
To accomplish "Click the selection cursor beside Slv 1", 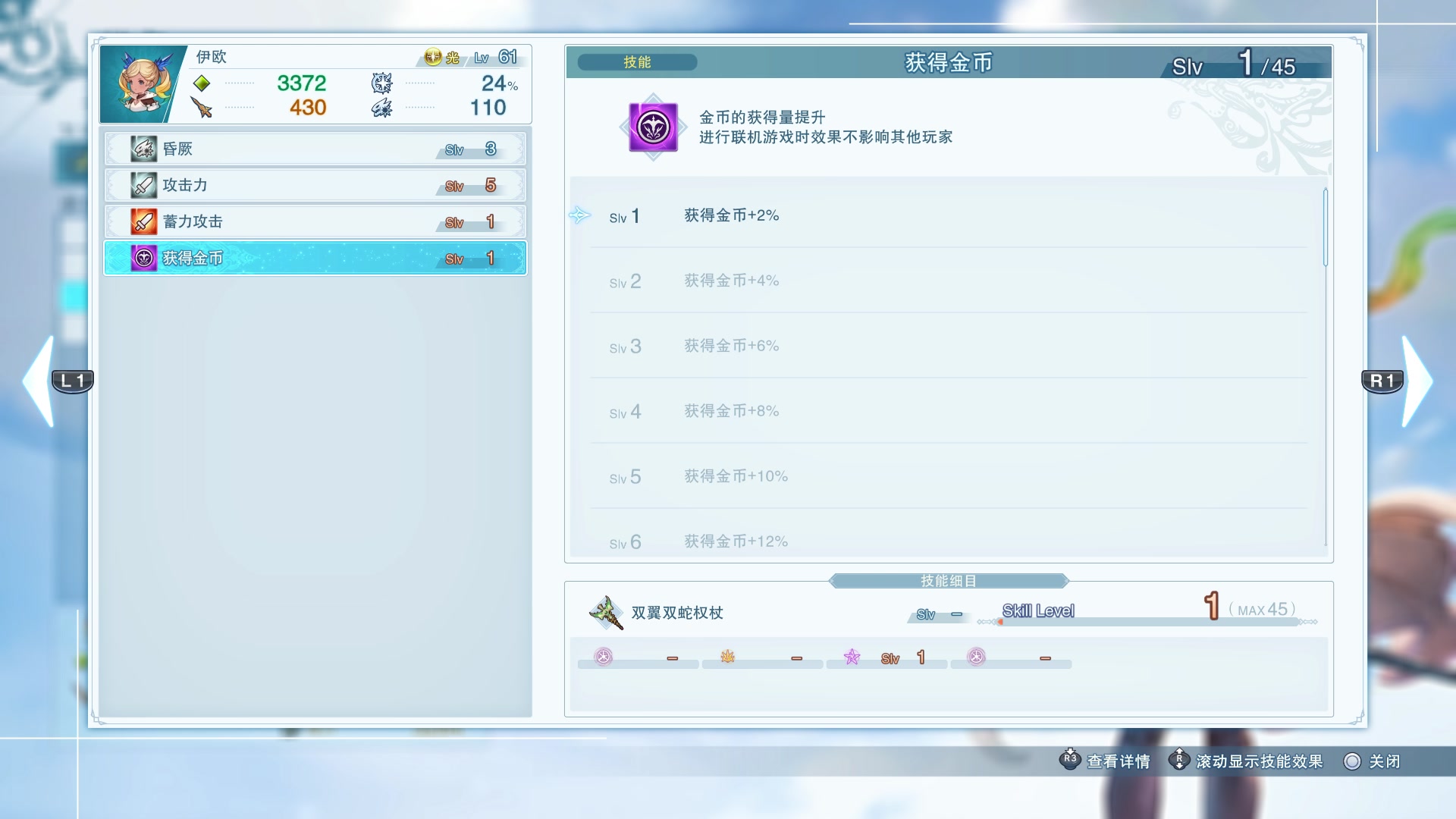I will [580, 215].
